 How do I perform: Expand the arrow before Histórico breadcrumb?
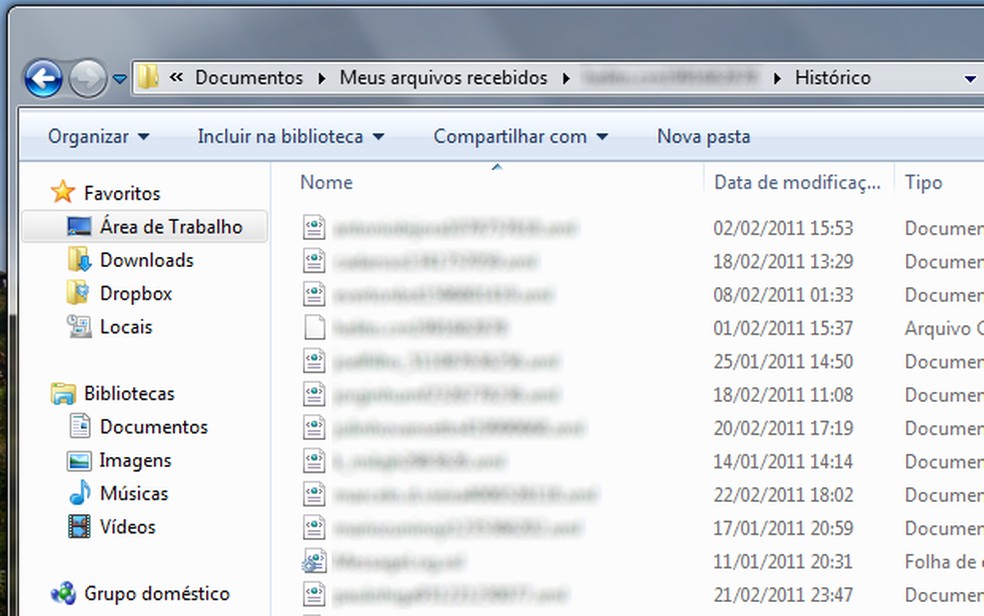(x=778, y=78)
